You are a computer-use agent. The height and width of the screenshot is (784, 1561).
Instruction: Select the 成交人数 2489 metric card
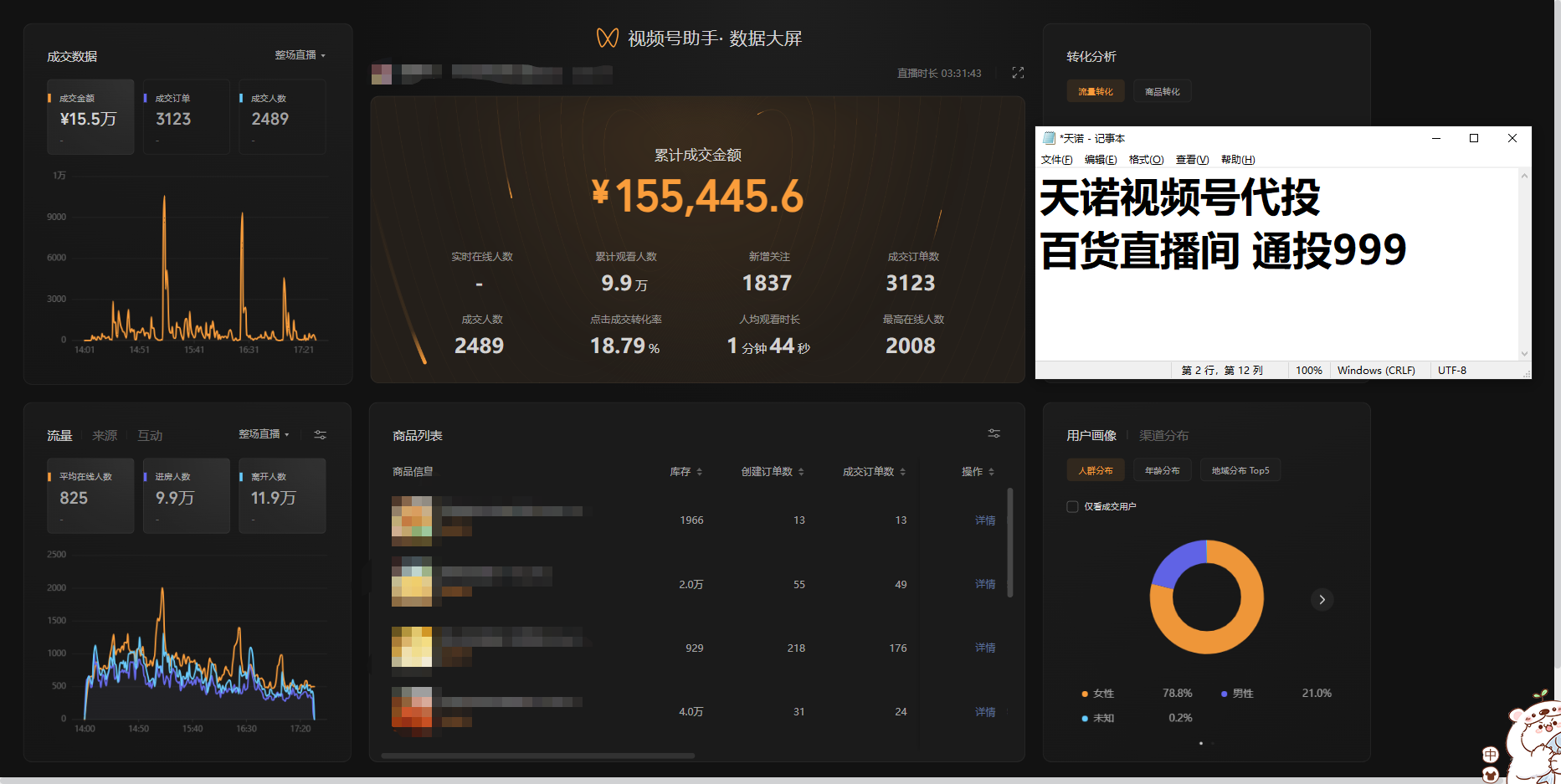coord(282,117)
